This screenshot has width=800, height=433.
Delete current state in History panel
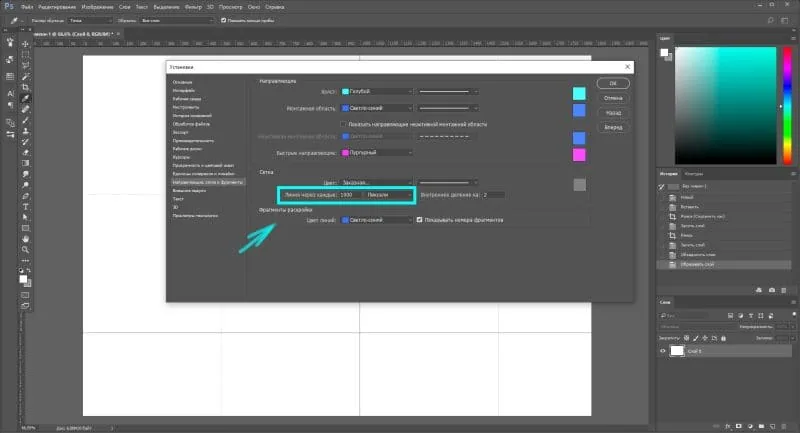(x=784, y=290)
